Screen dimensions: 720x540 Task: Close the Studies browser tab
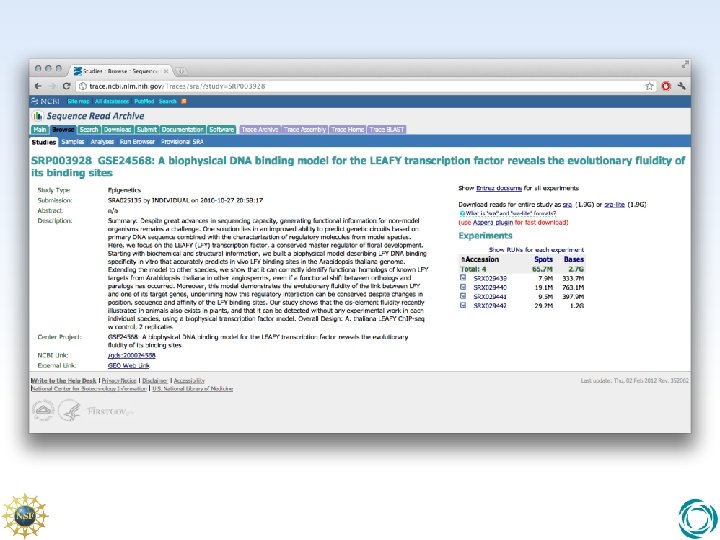coord(166,71)
